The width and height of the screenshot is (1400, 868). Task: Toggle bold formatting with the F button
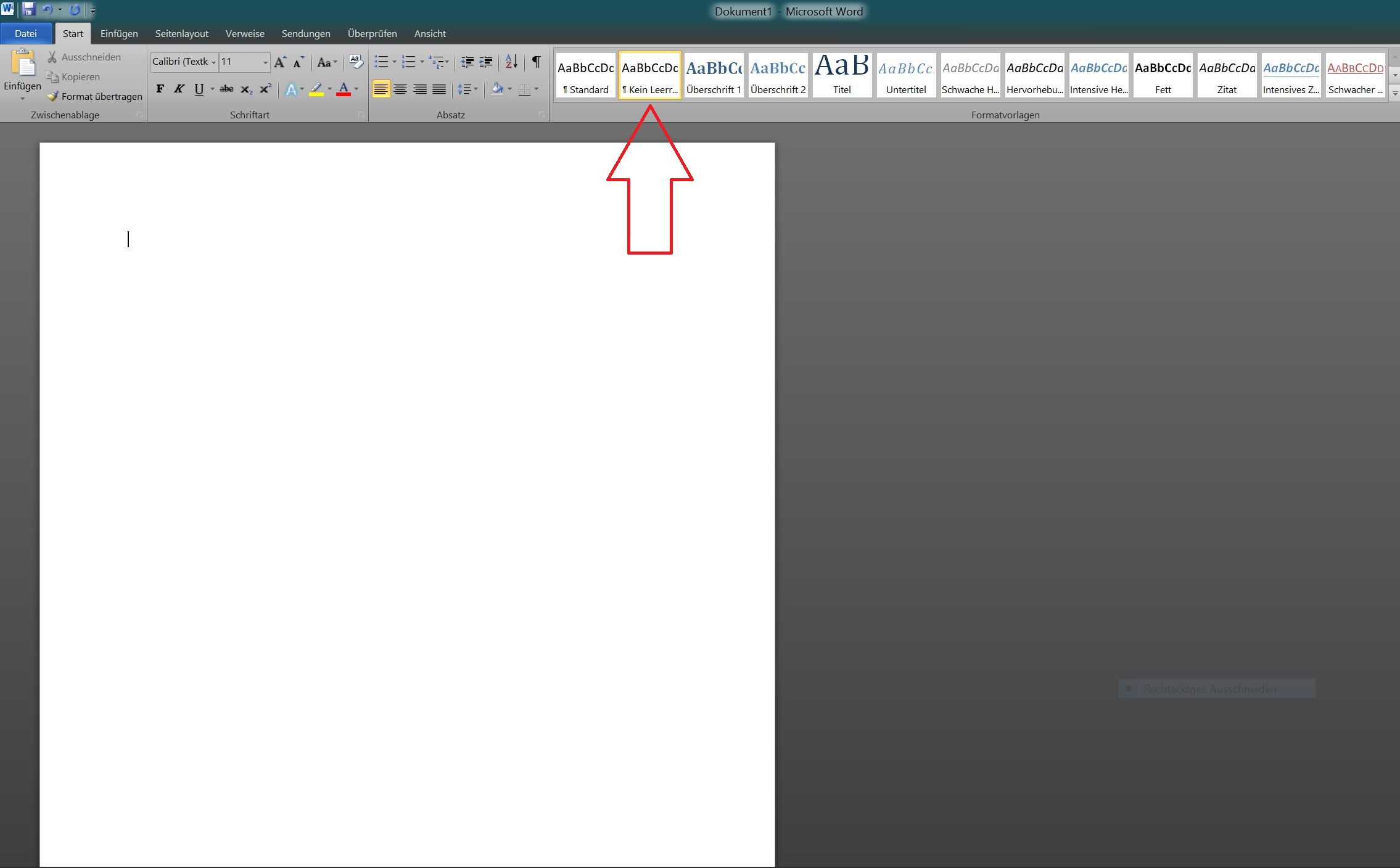160,89
